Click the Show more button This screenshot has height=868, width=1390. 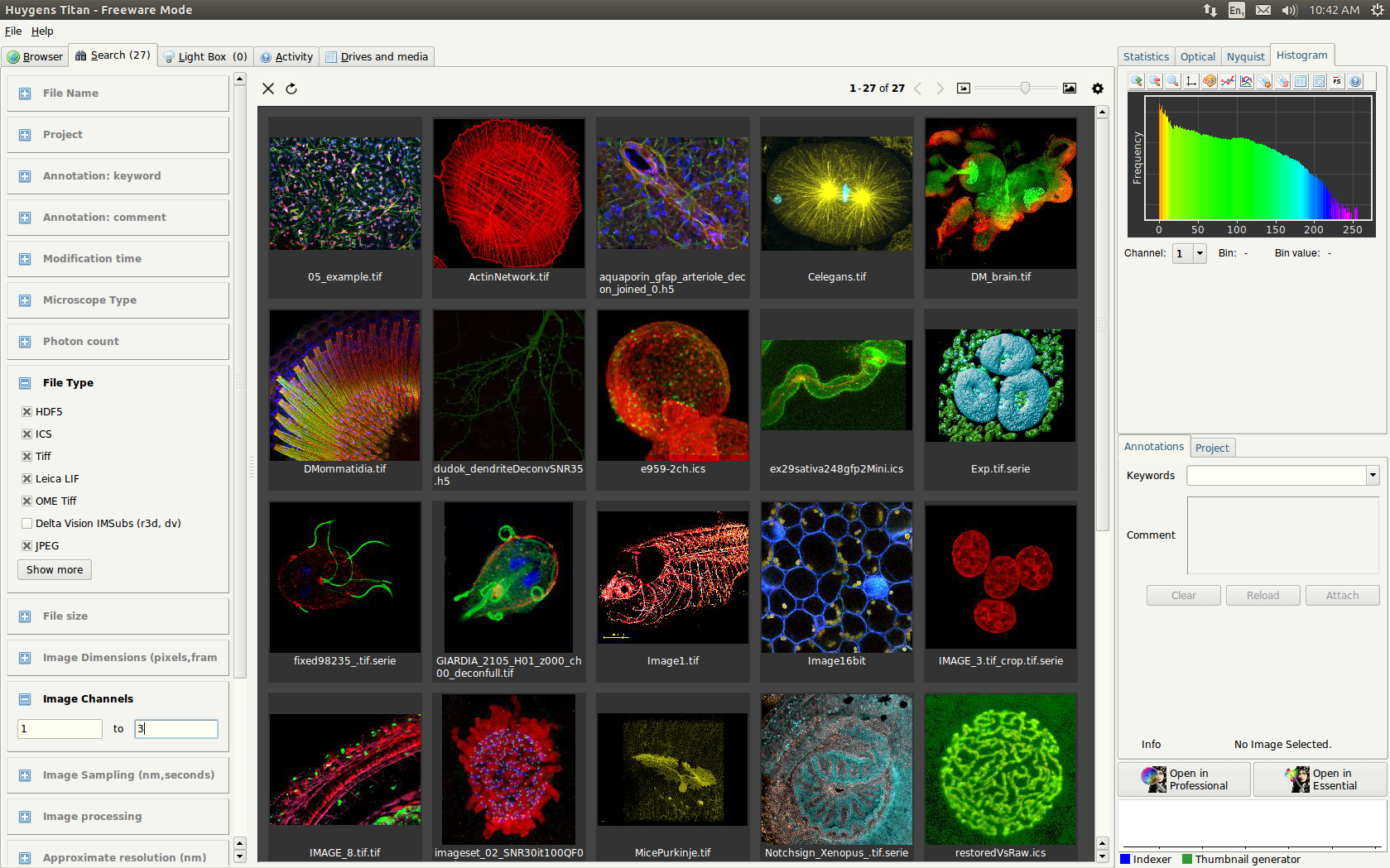(x=55, y=570)
